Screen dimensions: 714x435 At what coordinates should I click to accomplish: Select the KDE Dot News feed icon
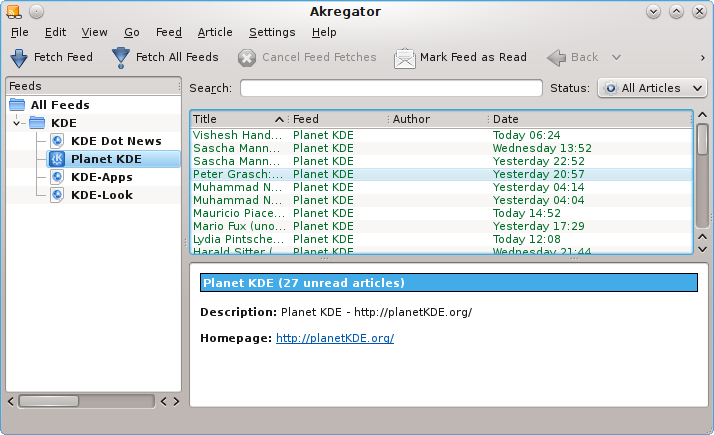tap(58, 141)
